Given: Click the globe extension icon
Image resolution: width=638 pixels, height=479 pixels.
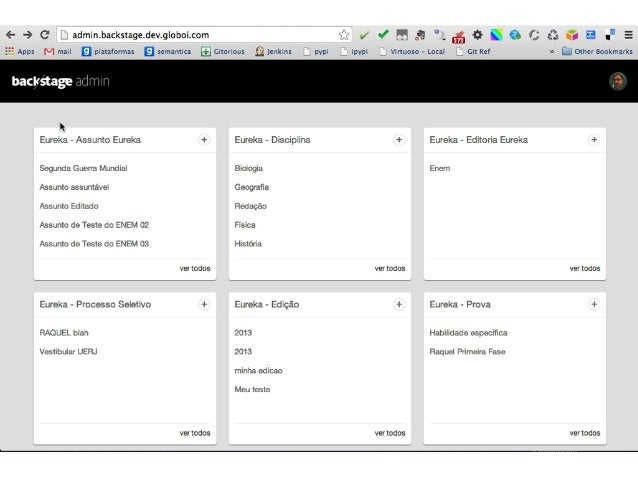Looking at the screenshot, I should 515,35.
